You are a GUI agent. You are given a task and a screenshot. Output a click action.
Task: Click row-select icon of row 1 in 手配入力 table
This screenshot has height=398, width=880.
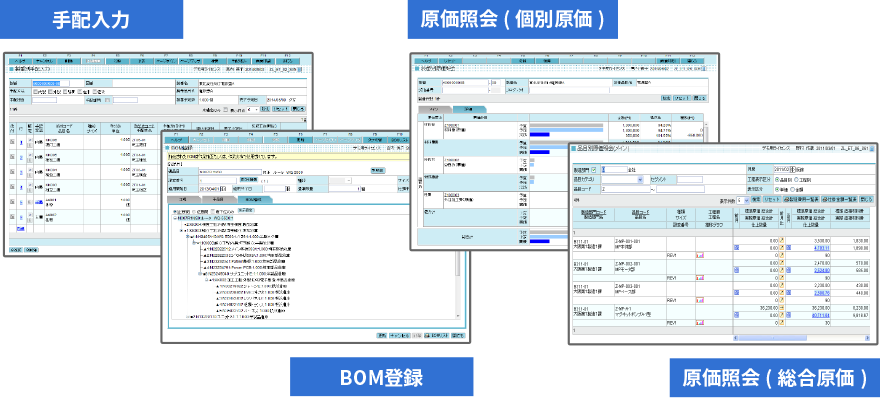12,142
